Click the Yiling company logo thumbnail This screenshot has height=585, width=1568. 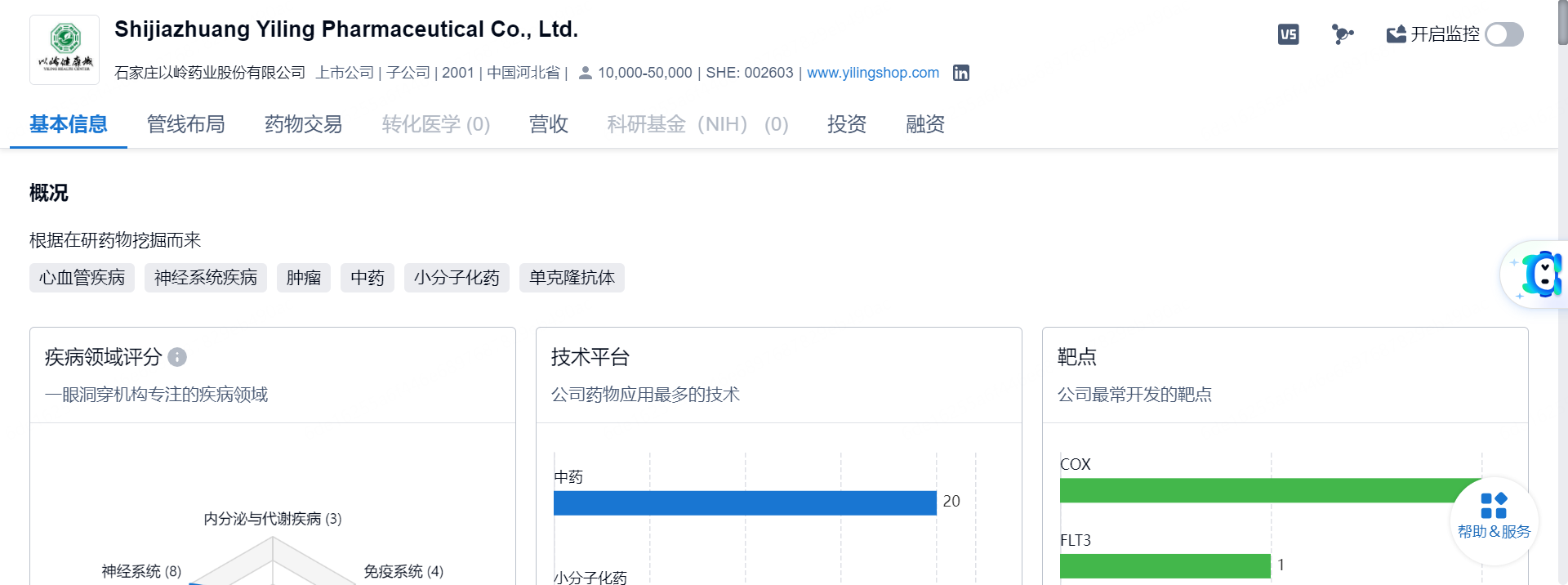click(x=65, y=50)
